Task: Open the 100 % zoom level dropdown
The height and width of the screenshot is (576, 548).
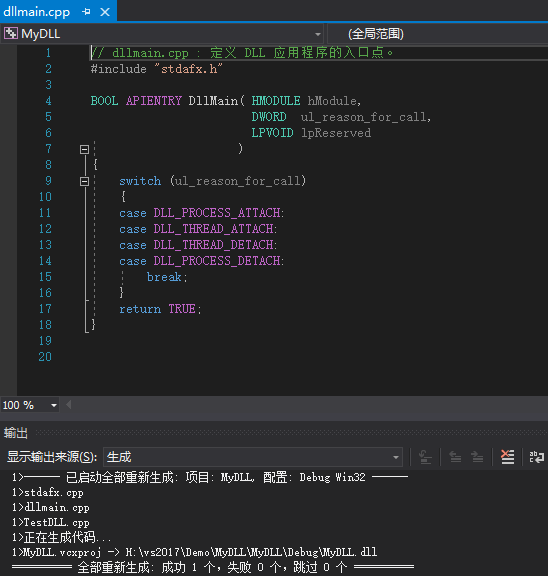Action: click(54, 406)
